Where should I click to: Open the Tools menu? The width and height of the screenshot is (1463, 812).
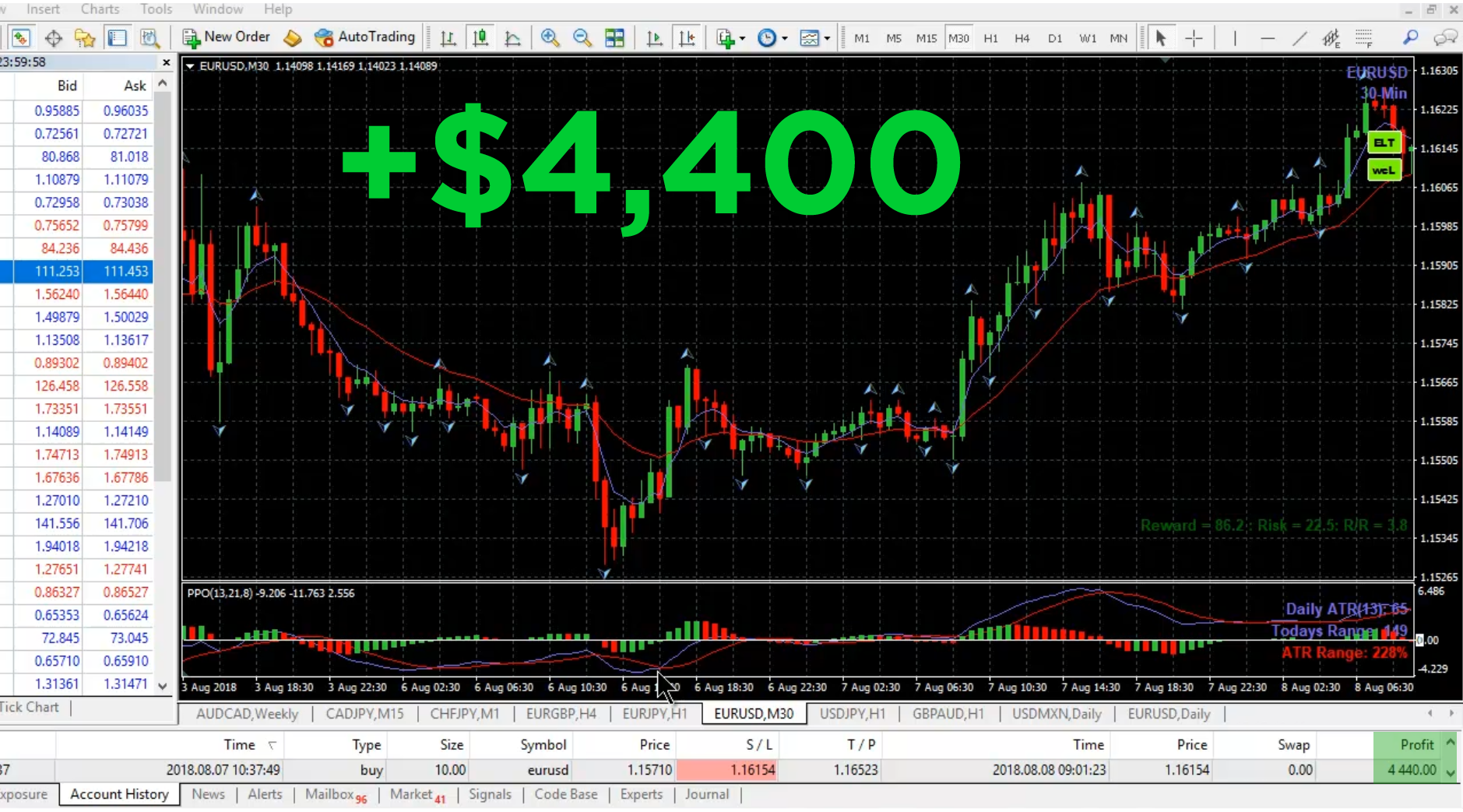156,9
